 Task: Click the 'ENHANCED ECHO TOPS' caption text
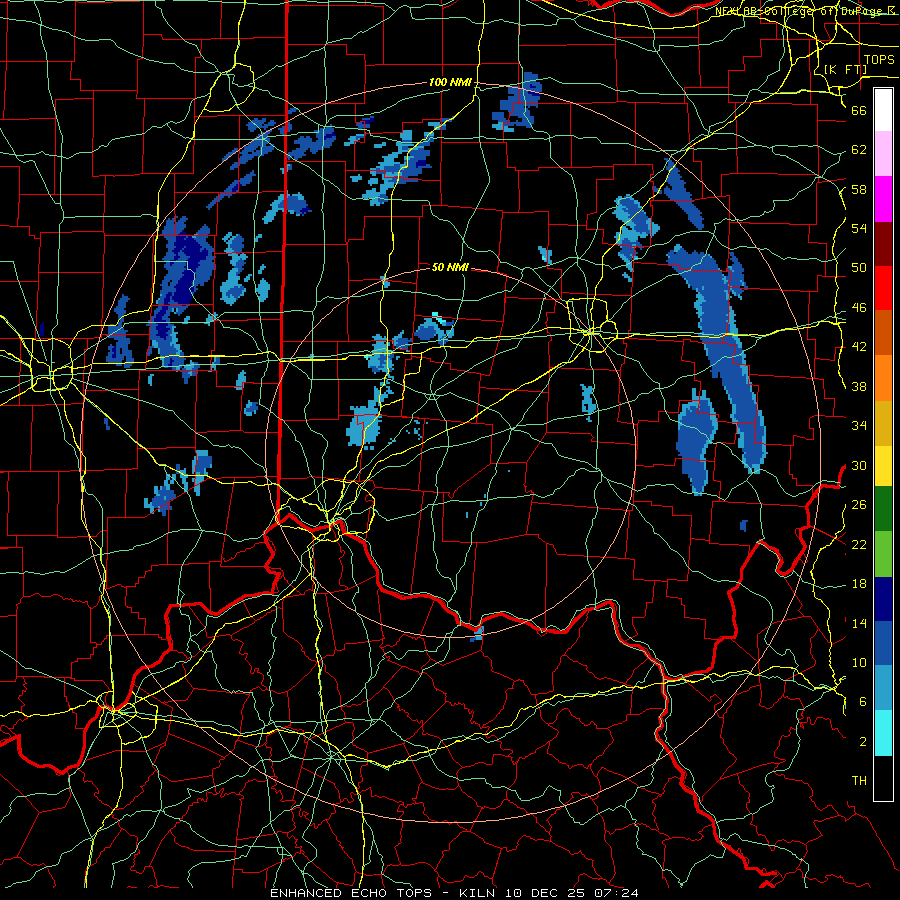click(x=351, y=893)
